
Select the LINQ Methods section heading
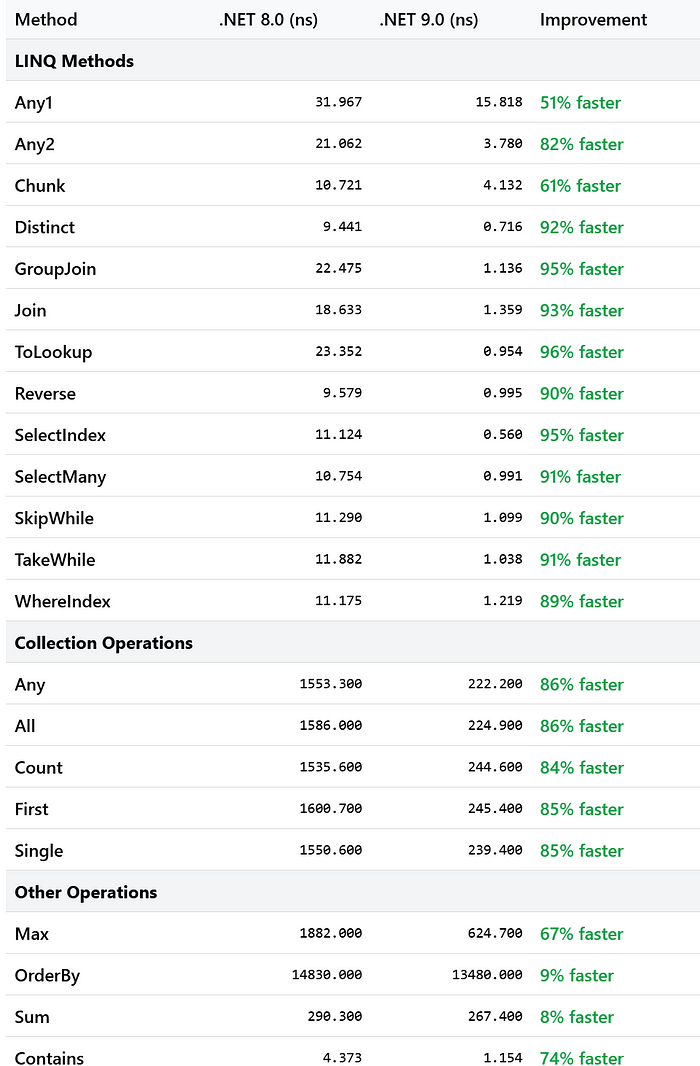tap(74, 61)
